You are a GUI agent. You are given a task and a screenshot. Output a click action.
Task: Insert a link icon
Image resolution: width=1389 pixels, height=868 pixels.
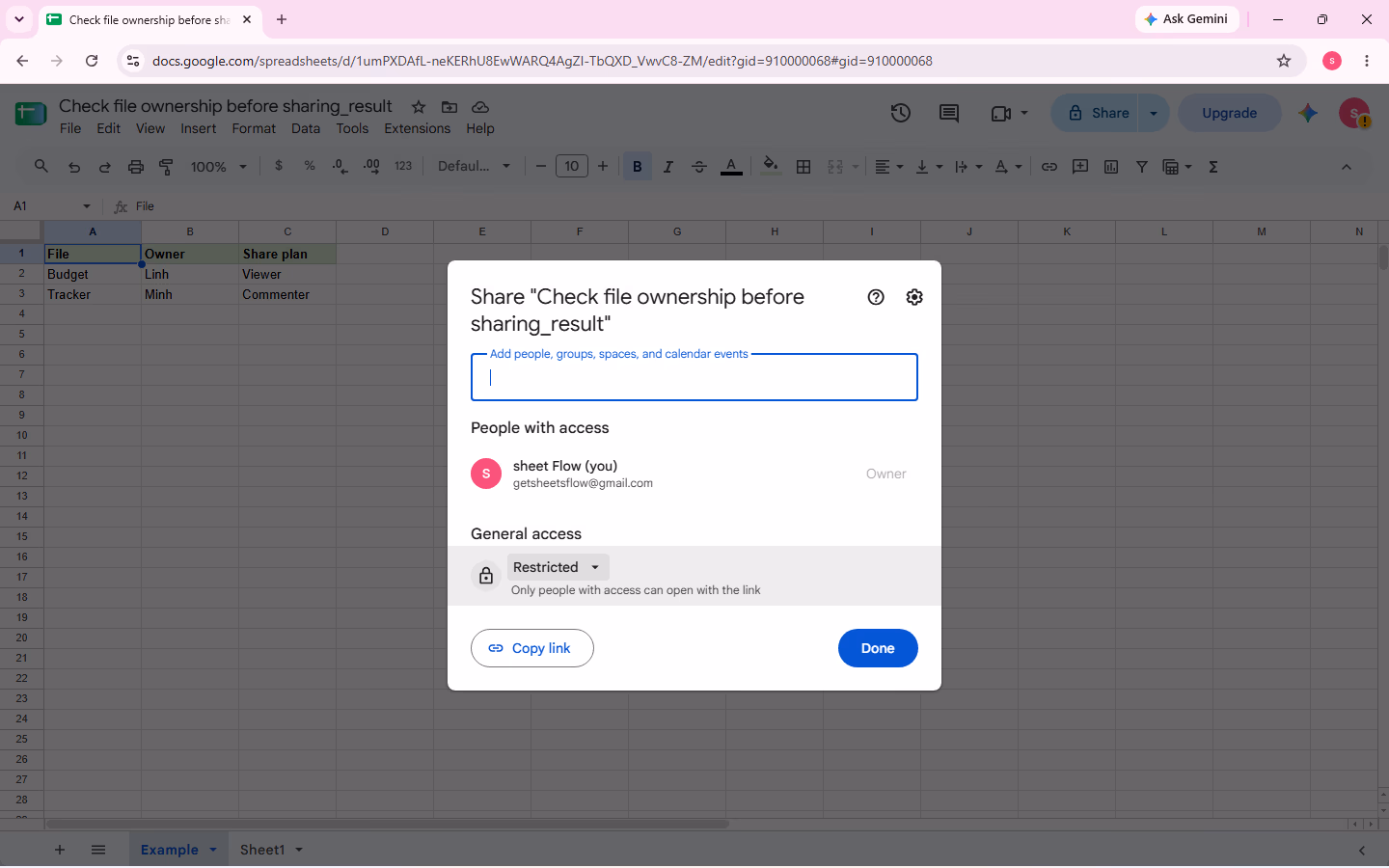point(1049,167)
